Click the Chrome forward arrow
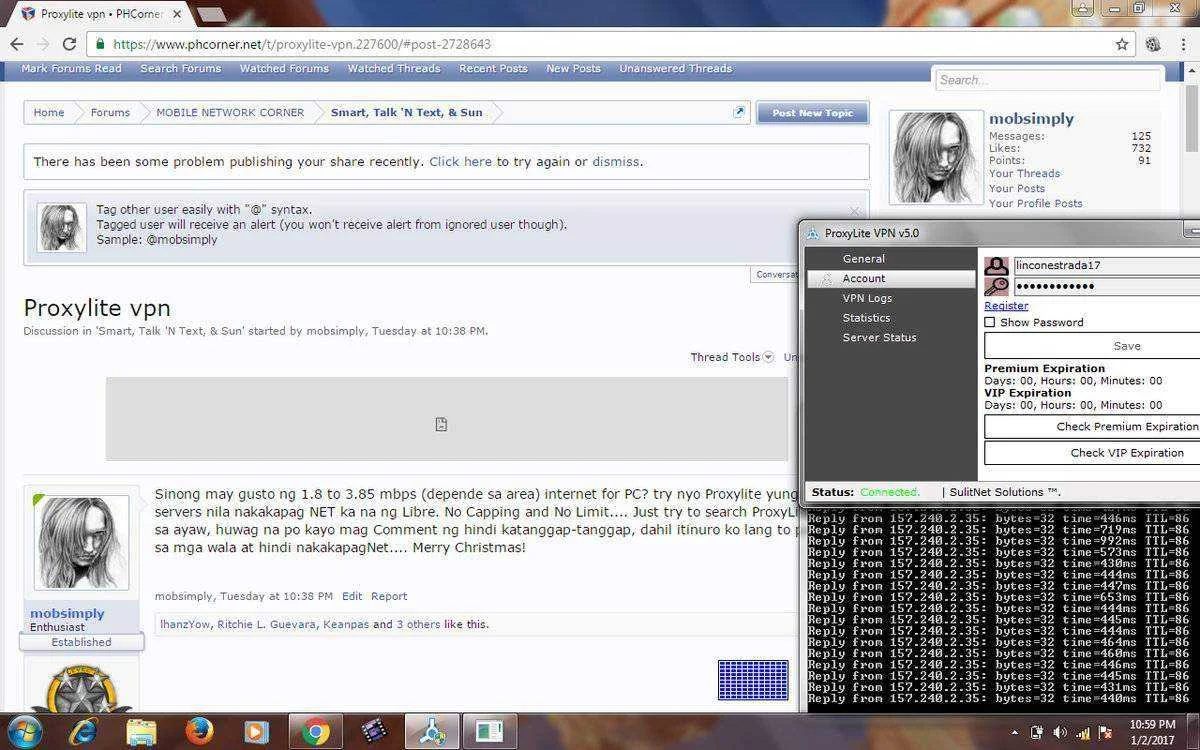The height and width of the screenshot is (750, 1200). pos(42,44)
